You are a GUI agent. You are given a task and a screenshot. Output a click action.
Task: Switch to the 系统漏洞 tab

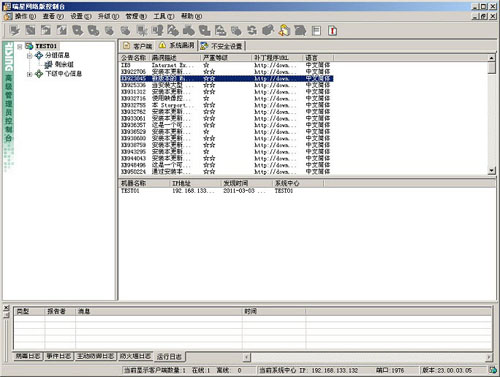[x=176, y=45]
